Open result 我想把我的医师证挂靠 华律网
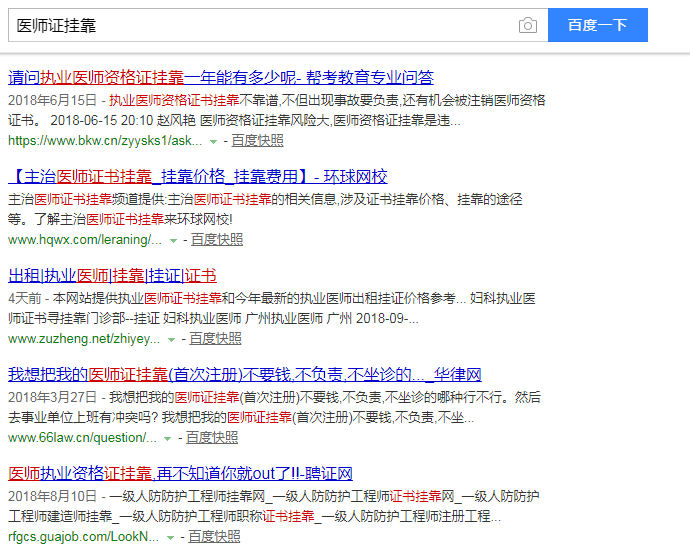690x556 pixels. [x=245, y=375]
